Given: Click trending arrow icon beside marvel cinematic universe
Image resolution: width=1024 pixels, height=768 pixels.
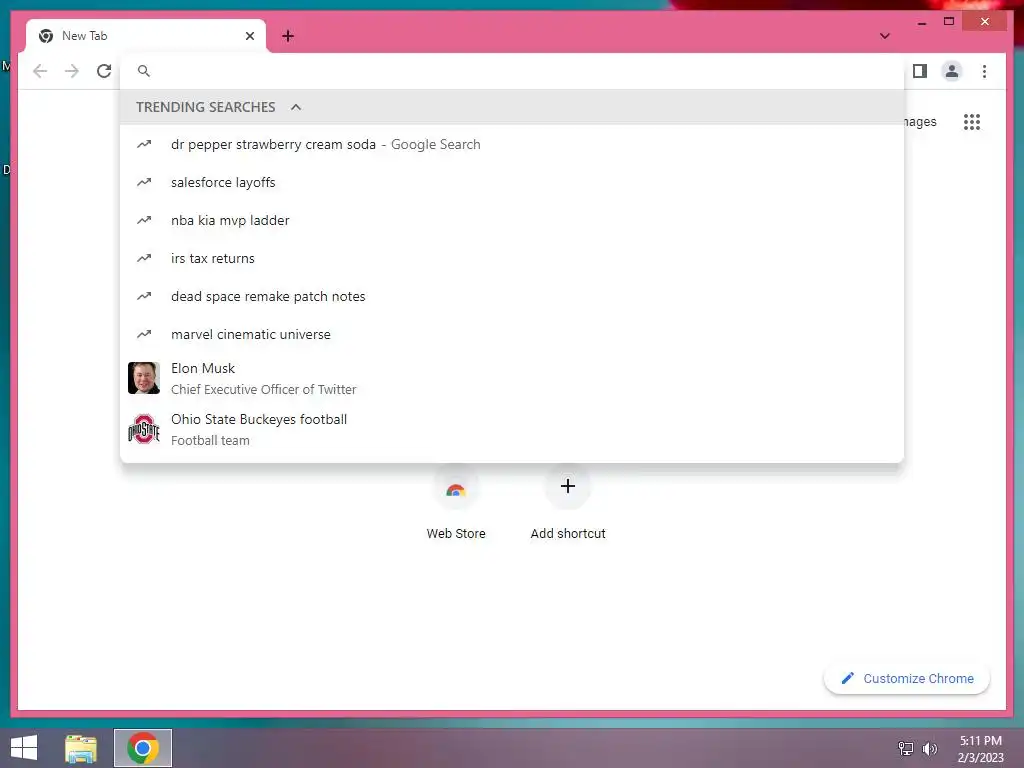Looking at the screenshot, I should [x=144, y=334].
